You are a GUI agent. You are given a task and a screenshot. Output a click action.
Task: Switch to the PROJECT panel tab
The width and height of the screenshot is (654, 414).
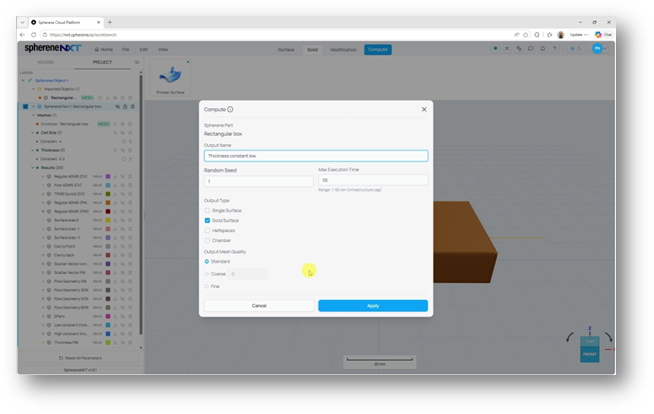(102, 62)
